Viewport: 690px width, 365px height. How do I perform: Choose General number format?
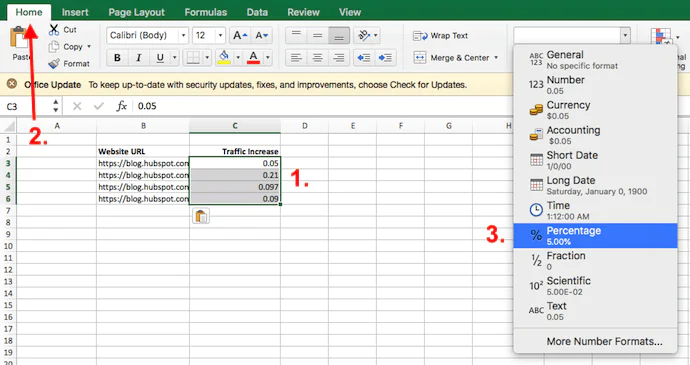595,60
